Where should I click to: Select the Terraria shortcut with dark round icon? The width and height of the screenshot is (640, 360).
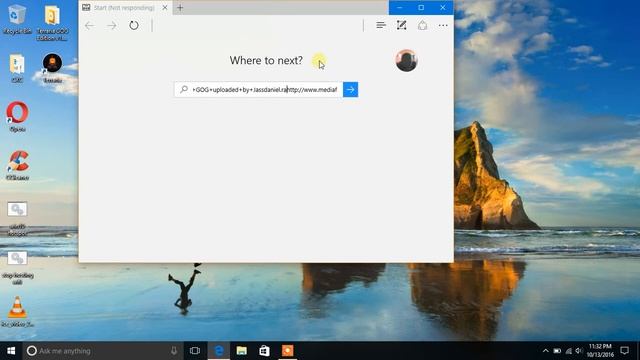tap(53, 68)
